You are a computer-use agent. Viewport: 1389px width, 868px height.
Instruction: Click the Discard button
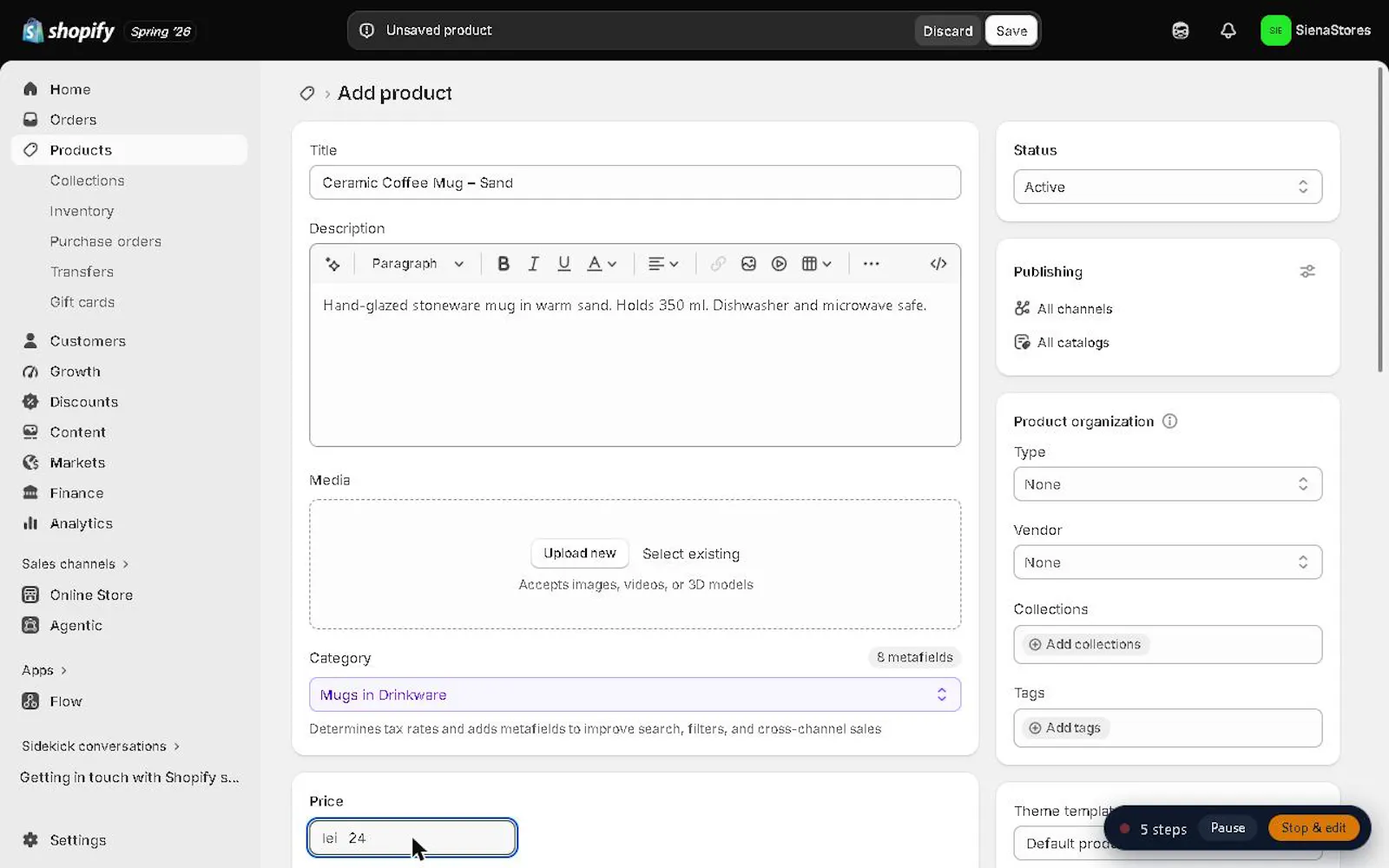click(947, 31)
